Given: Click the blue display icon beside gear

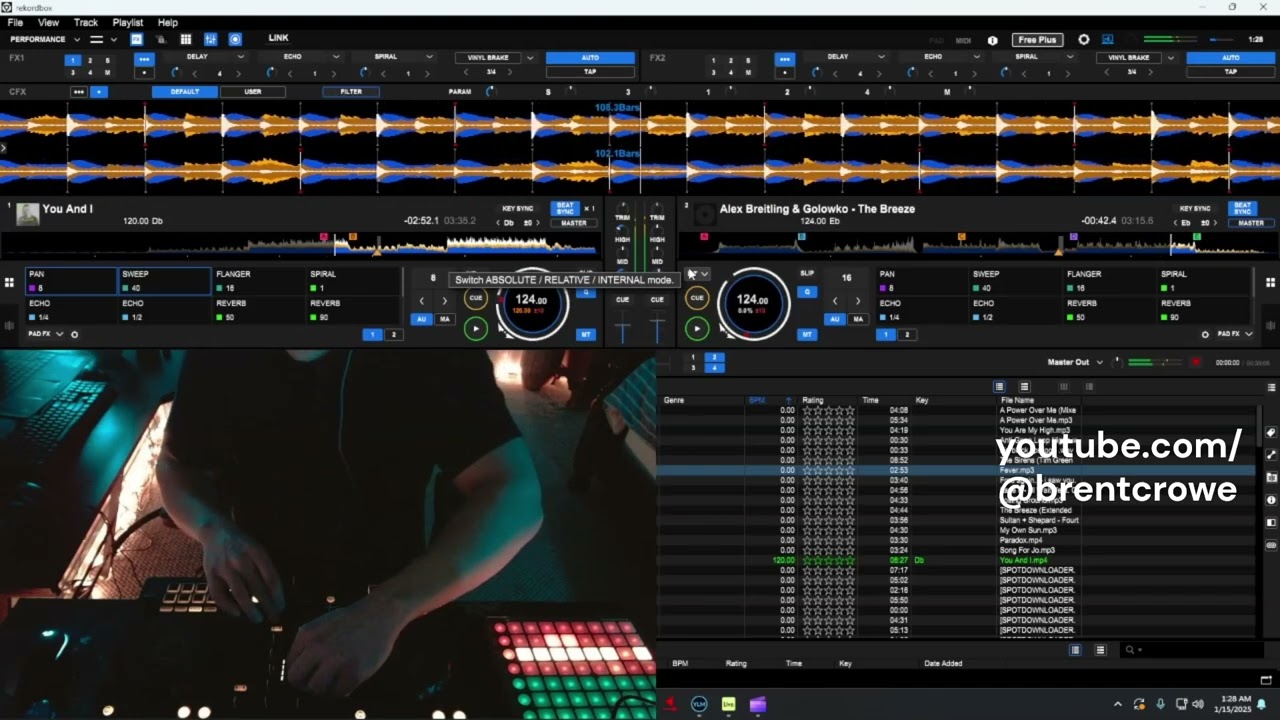Looking at the screenshot, I should 1107,40.
